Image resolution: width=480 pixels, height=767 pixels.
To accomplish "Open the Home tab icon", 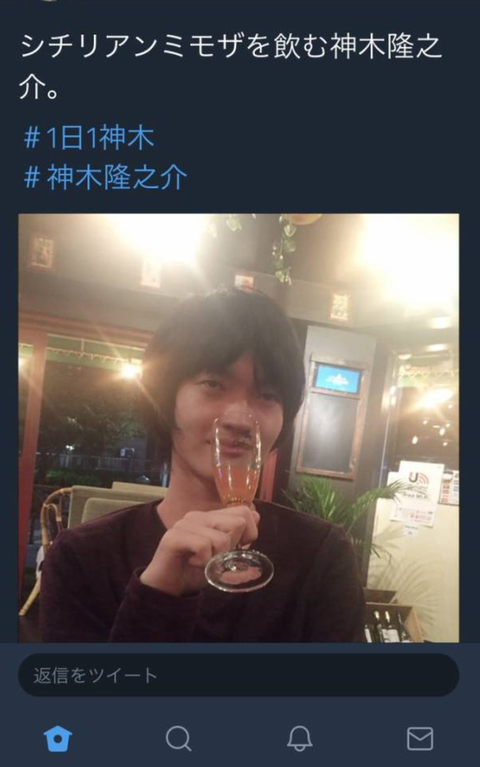I will point(58,738).
